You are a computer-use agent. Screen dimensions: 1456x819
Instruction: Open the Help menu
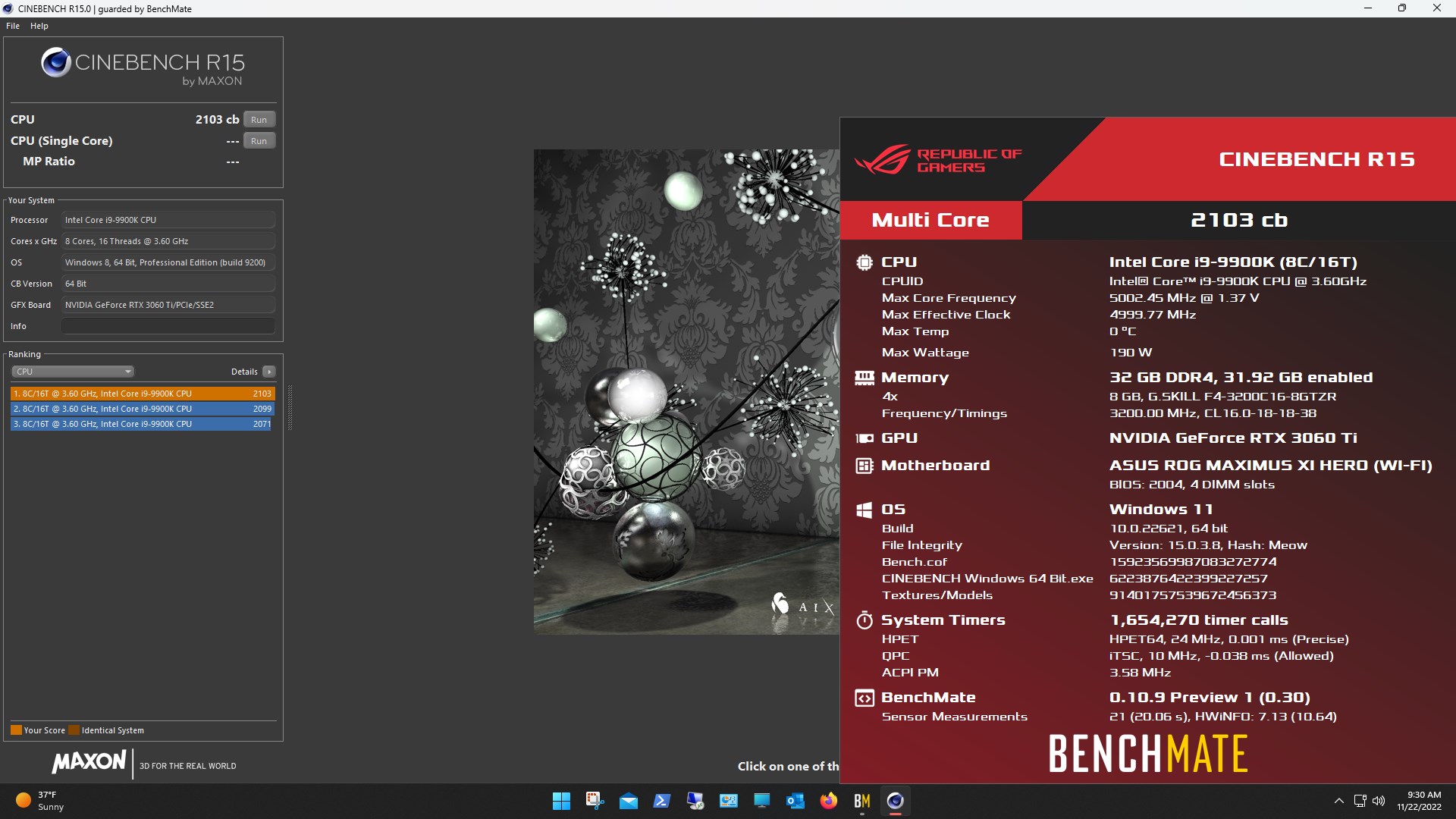(39, 26)
